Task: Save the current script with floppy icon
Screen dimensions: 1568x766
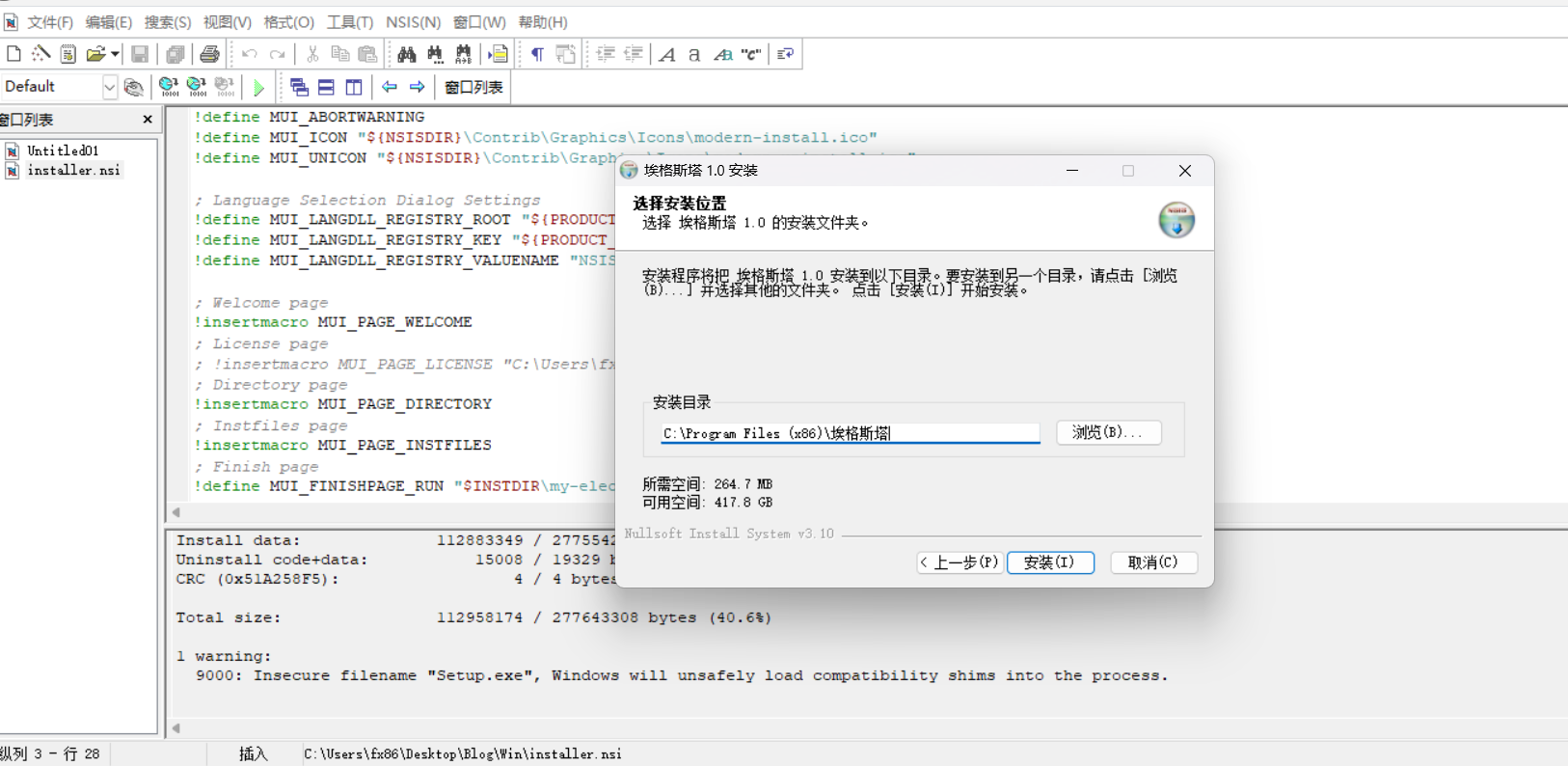Action: [x=140, y=54]
